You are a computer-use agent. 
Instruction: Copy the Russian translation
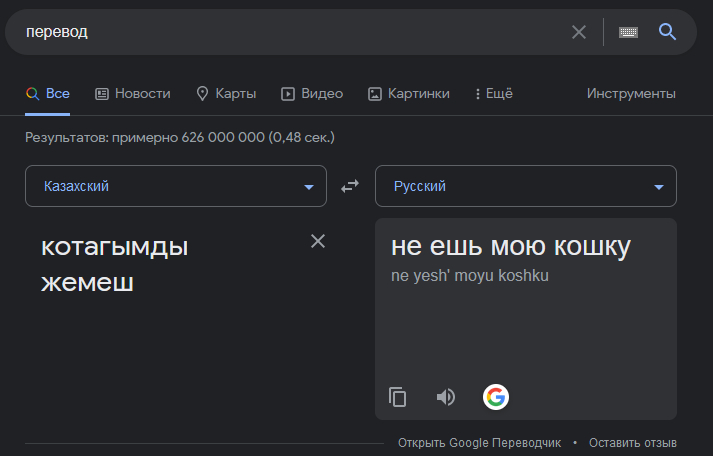tap(398, 397)
